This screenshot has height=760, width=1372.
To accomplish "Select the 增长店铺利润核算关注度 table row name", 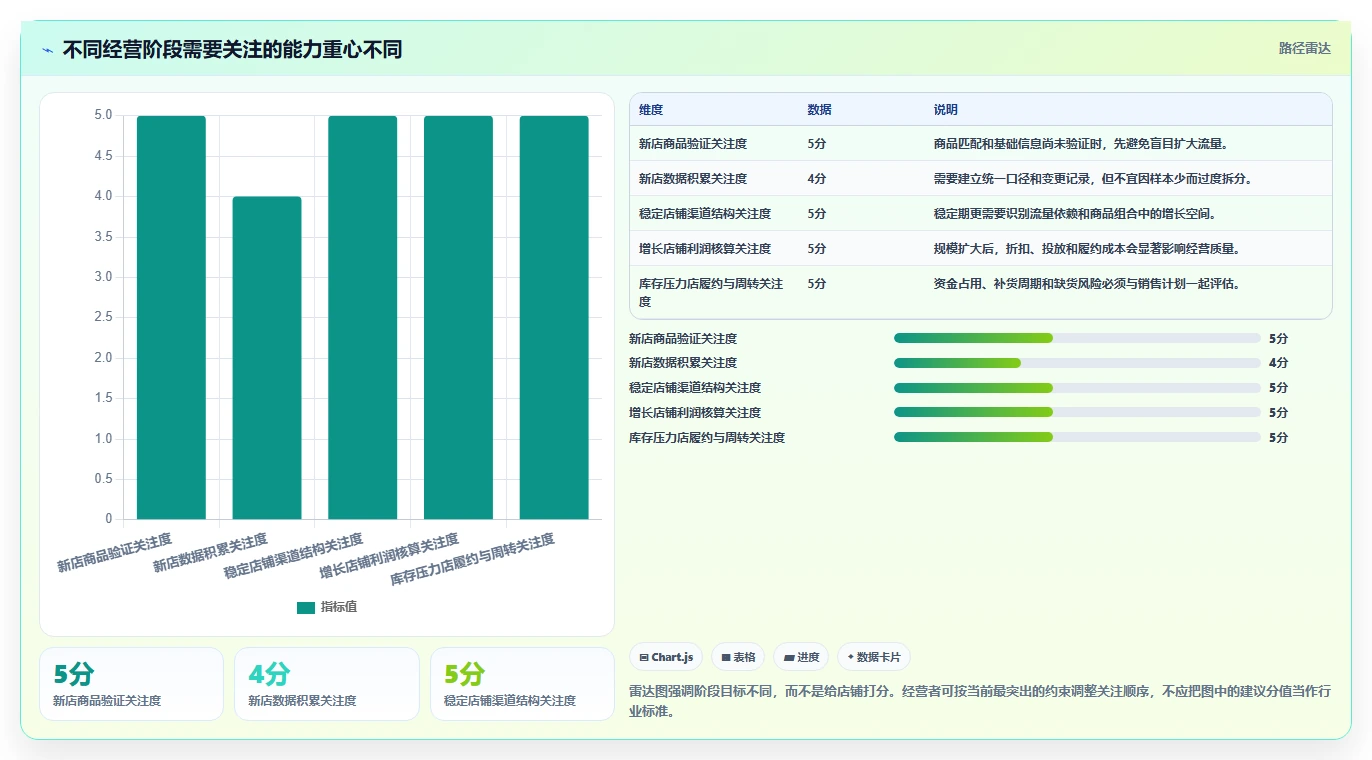I will (x=705, y=249).
